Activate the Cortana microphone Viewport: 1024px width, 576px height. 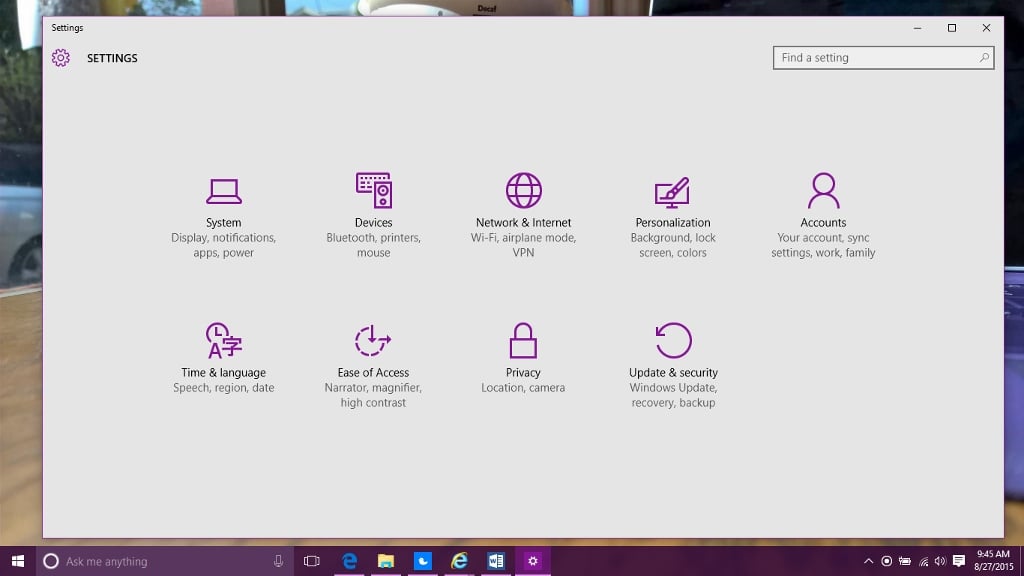click(x=278, y=561)
